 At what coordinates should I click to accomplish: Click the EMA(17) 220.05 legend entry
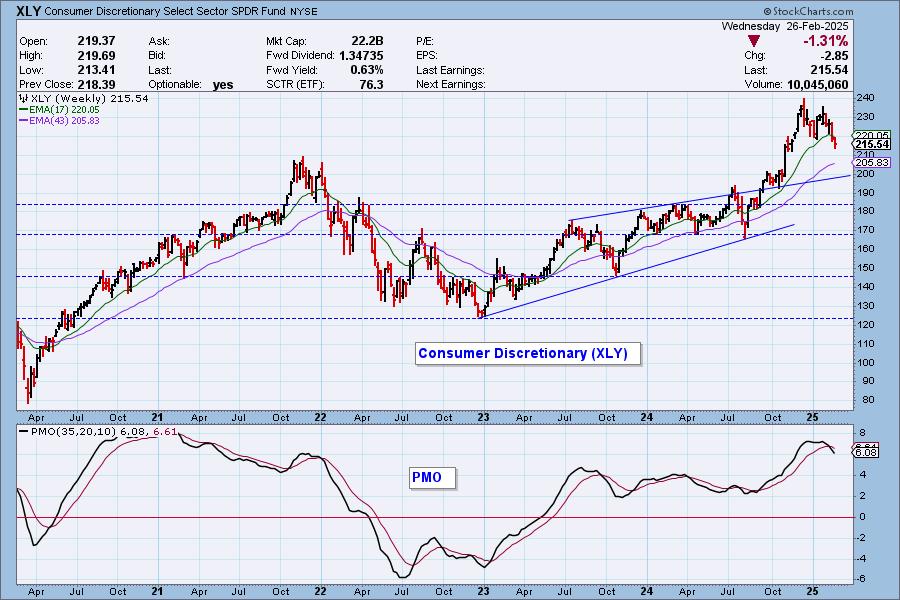coord(59,109)
